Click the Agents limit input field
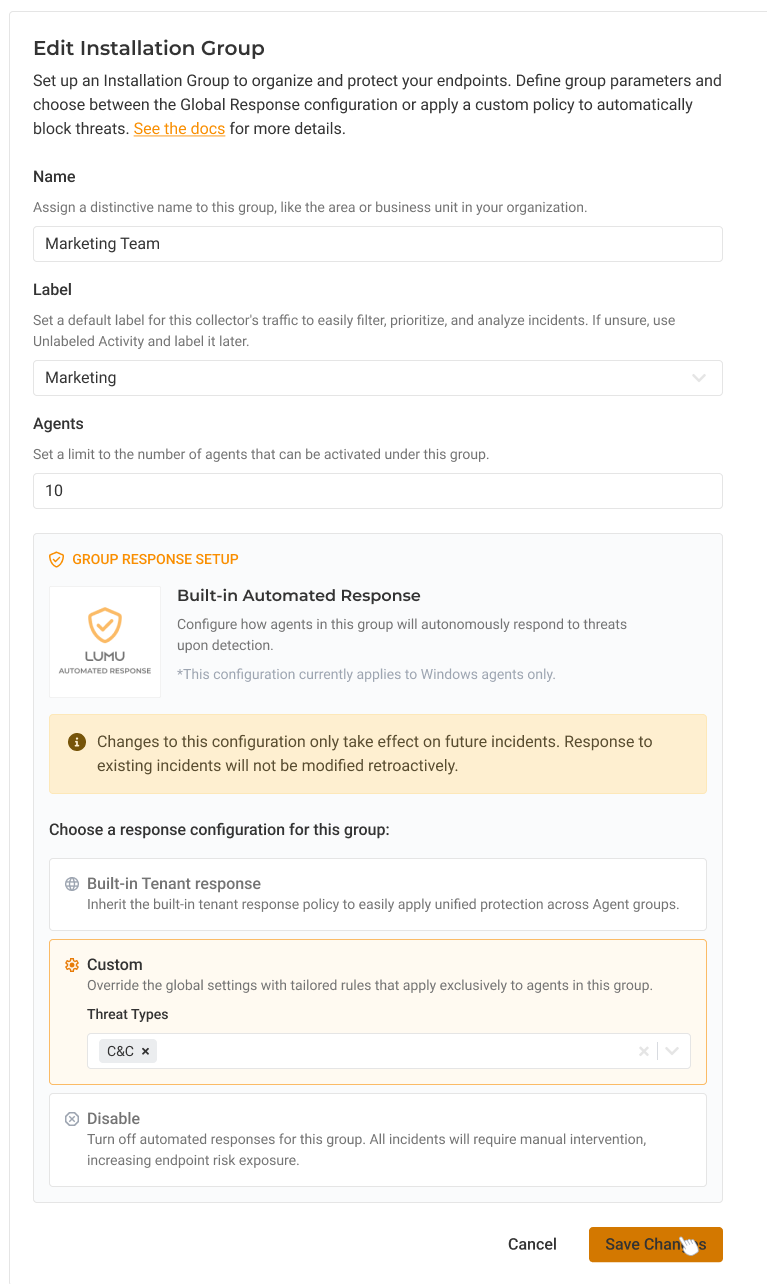 tap(377, 491)
